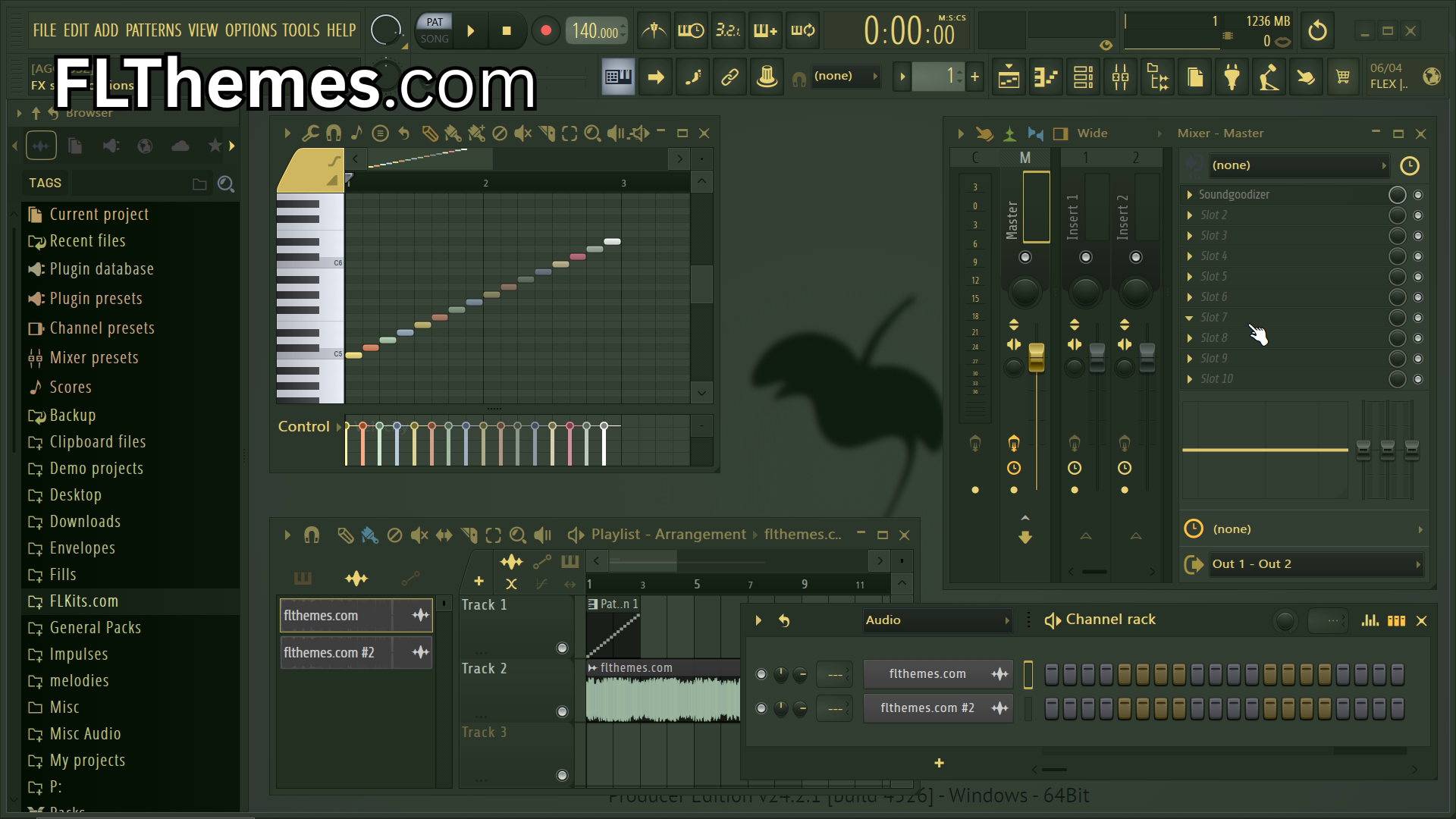Select the playlist slip tool
The width and height of the screenshot is (1456, 819).
[x=444, y=535]
